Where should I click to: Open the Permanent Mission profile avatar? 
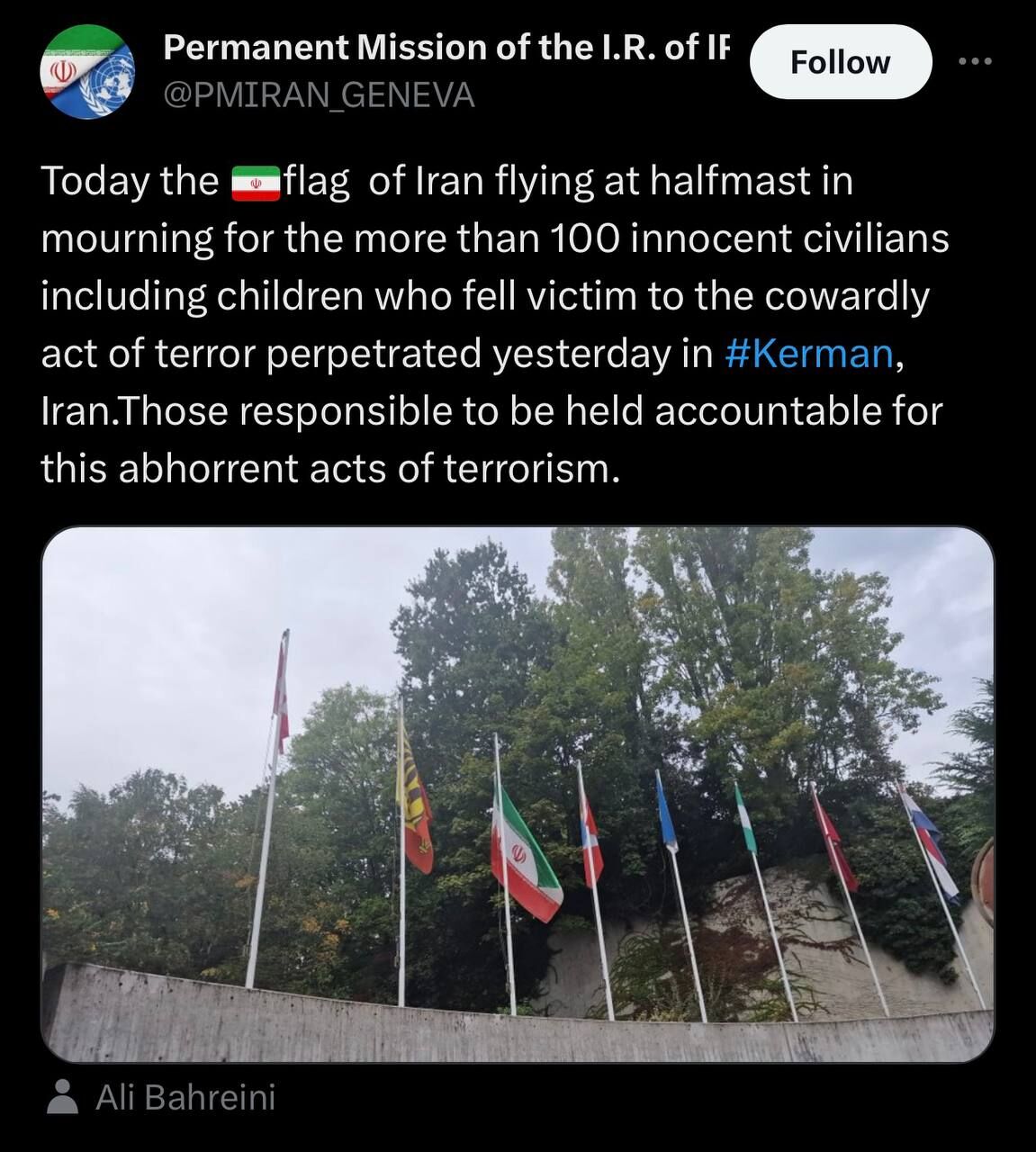(x=86, y=72)
